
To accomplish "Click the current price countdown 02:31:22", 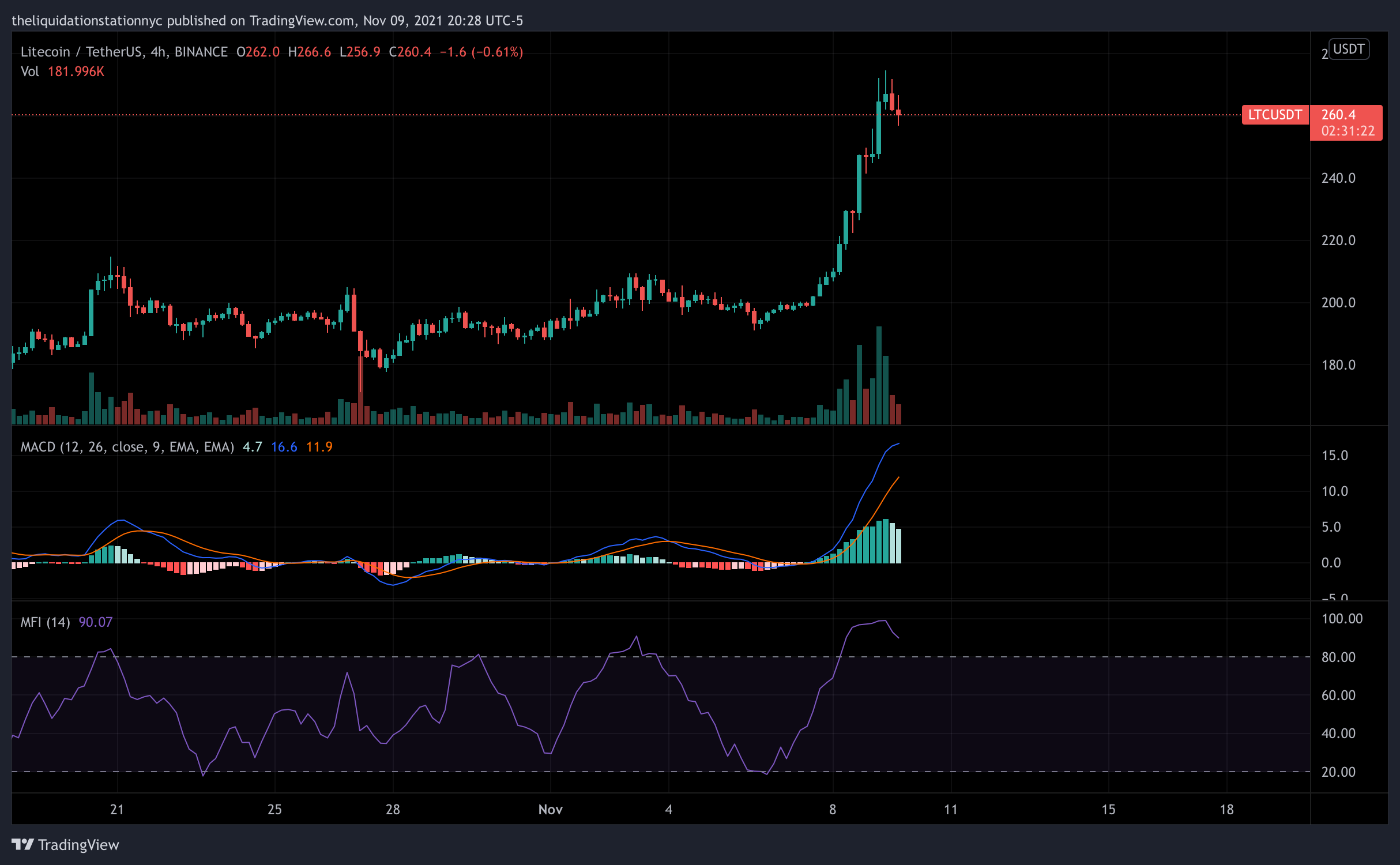I will click(1348, 131).
